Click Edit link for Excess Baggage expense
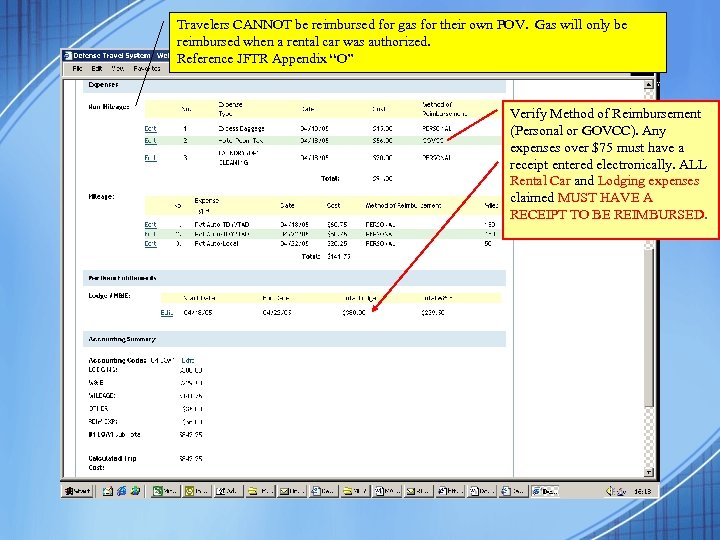The image size is (720, 540). (x=150, y=129)
